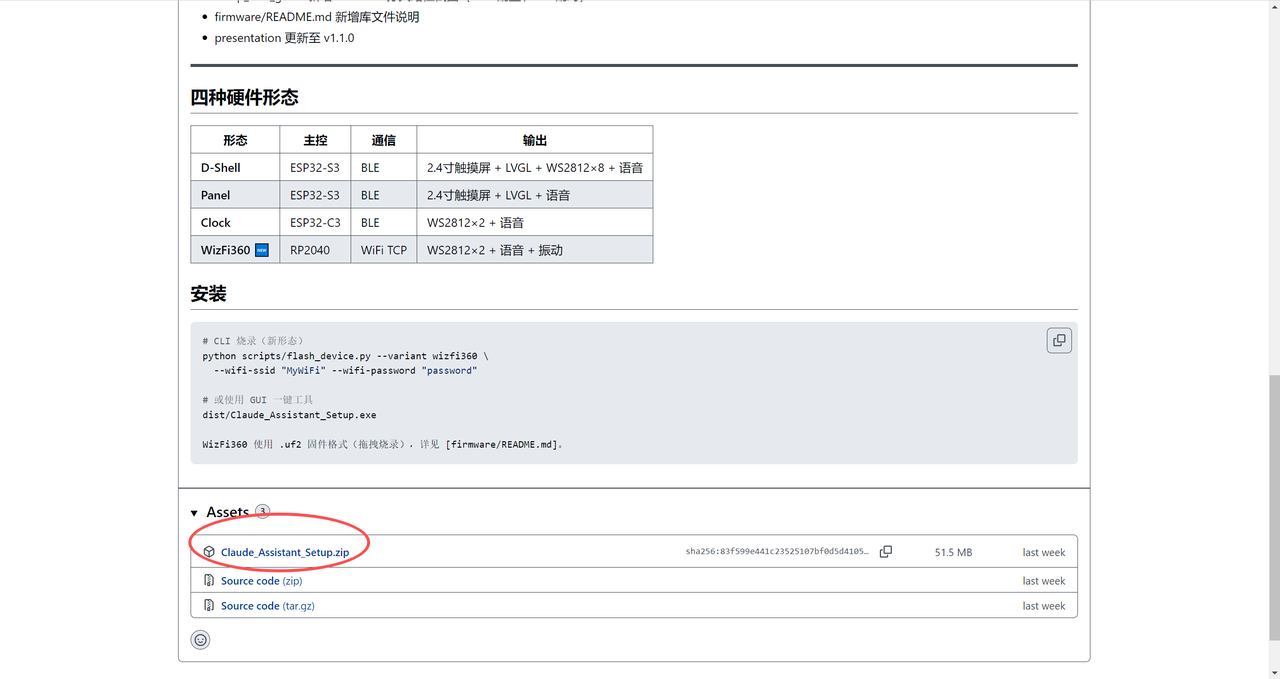Click the file icon beside Source code (tar.gz)

pyautogui.click(x=209, y=605)
